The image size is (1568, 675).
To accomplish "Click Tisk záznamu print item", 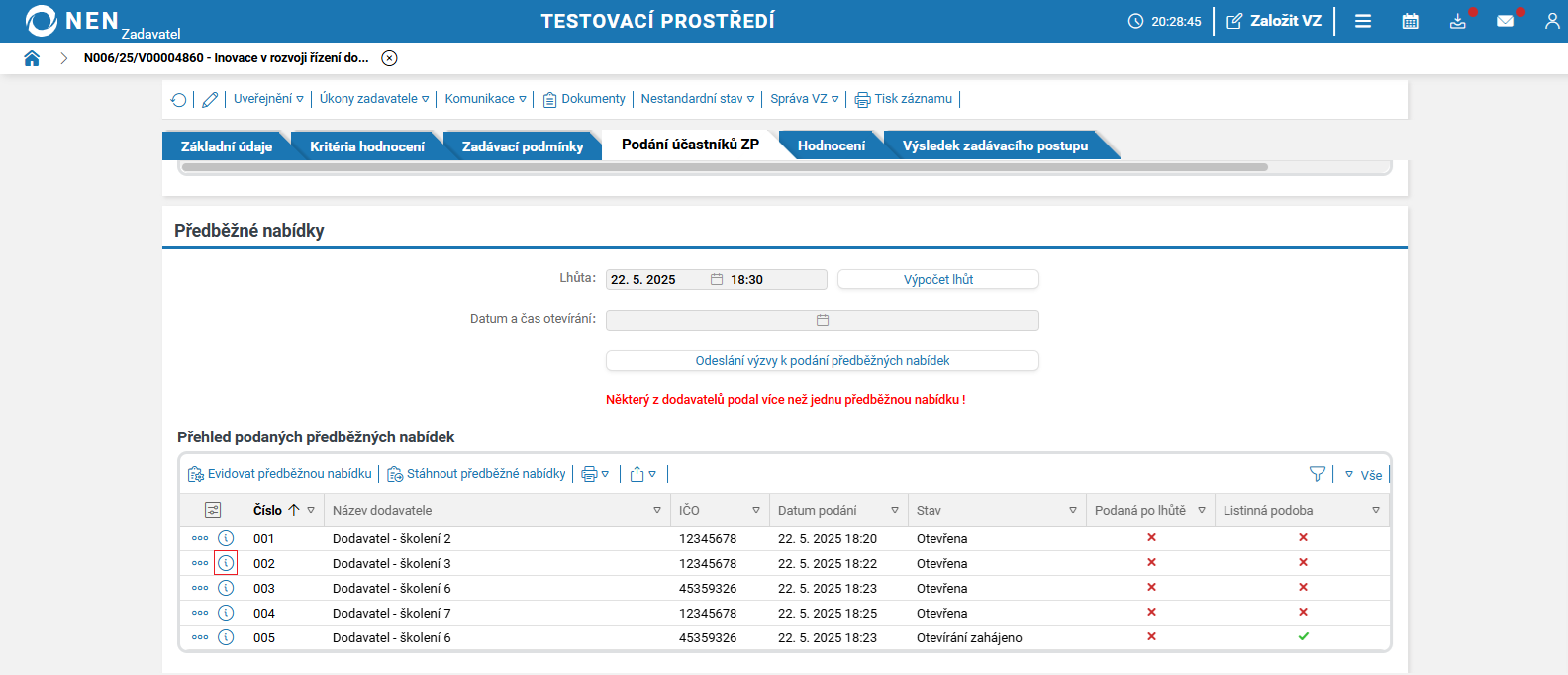I will (x=904, y=99).
